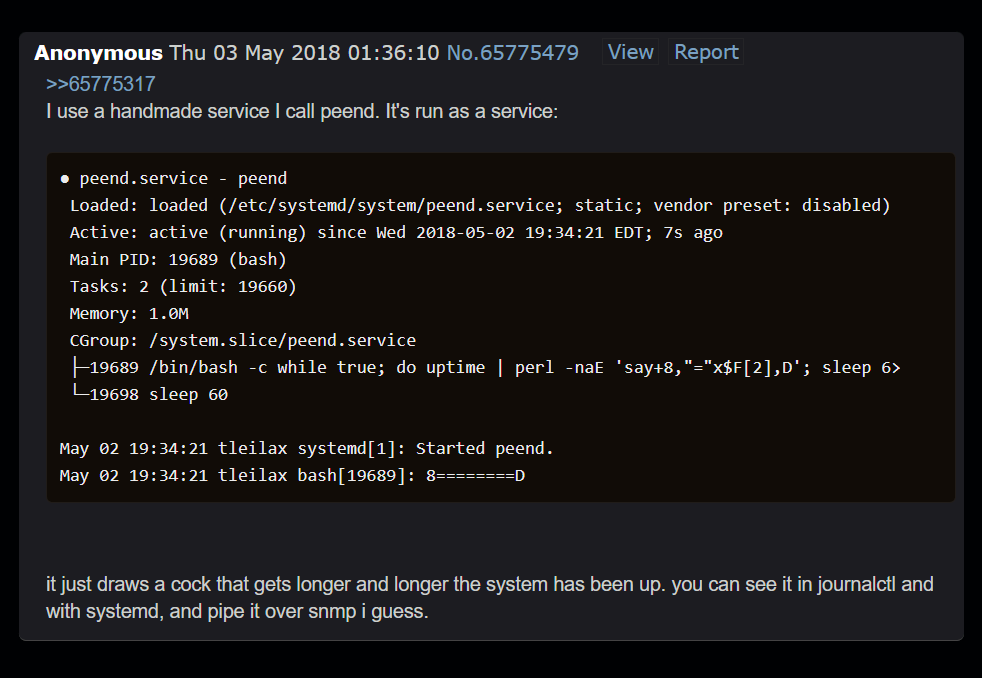Click the truncation arrow ending the bash line

895,367
